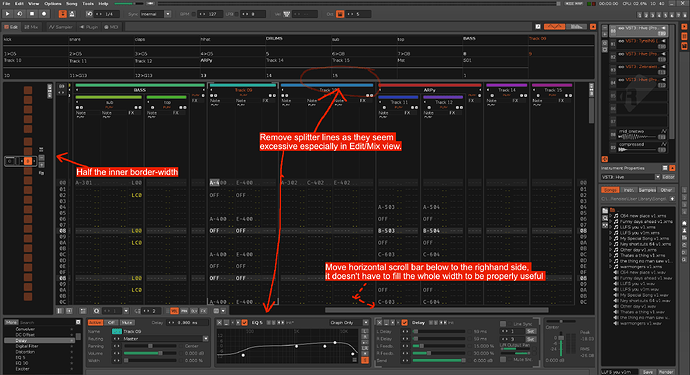Toggle the VOL column button
Screen dimensions: 690x375
point(174,311)
